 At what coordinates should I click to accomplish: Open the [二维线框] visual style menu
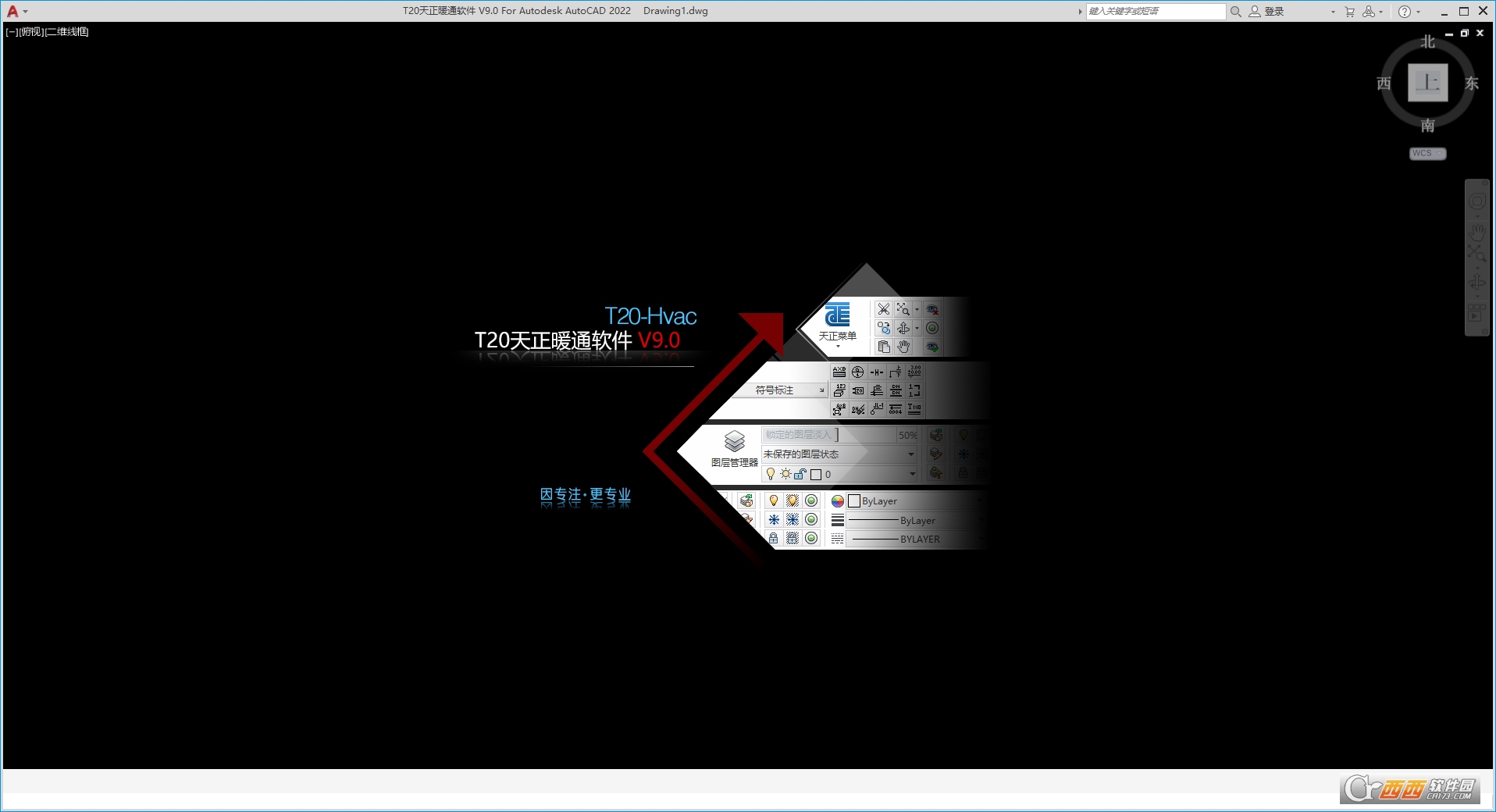tap(67, 32)
